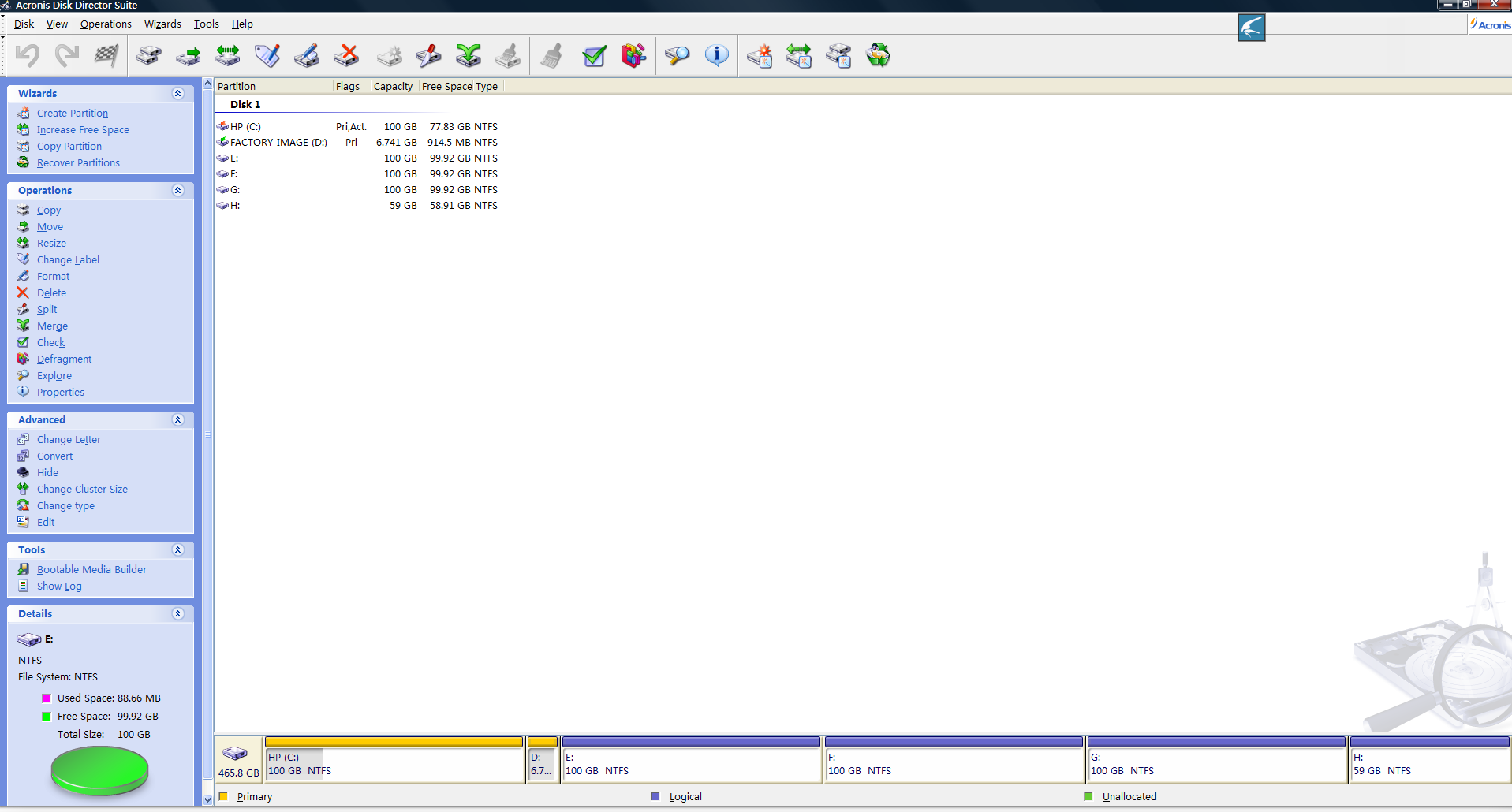Click the Recover Partitions link

78,163
